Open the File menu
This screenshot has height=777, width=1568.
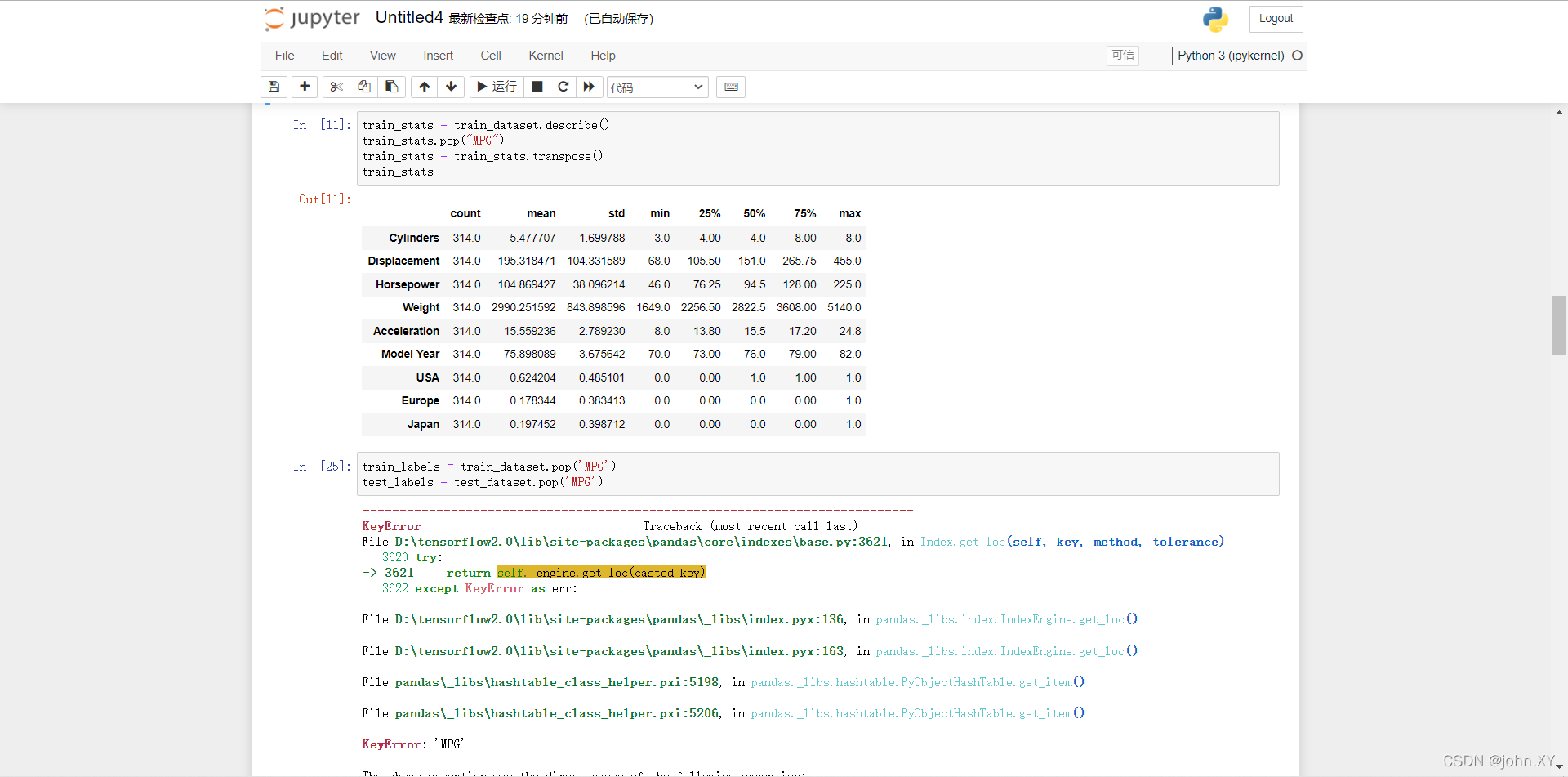pos(285,56)
